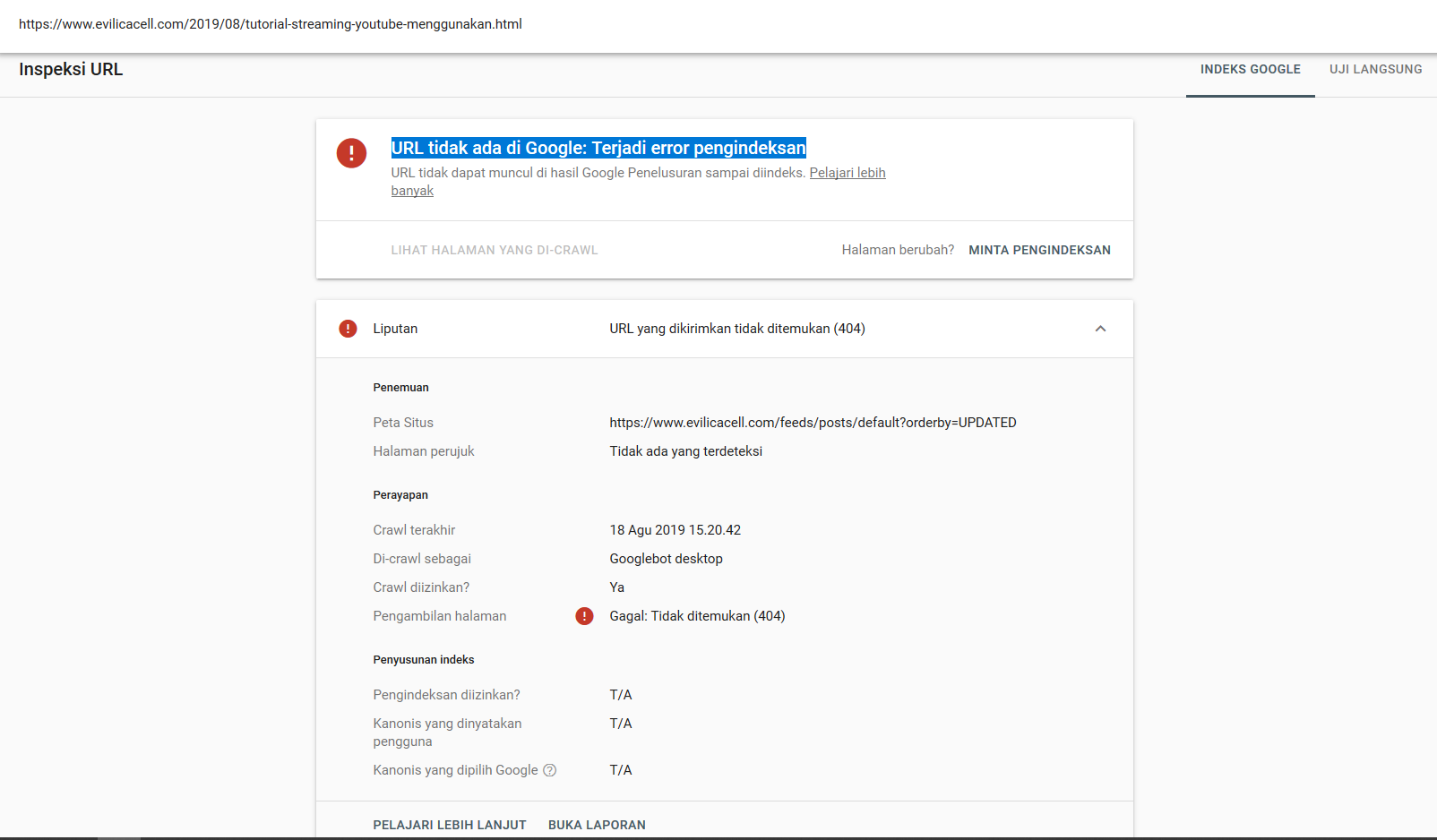
Task: Click the 'Perayapan' section heading
Action: click(400, 495)
